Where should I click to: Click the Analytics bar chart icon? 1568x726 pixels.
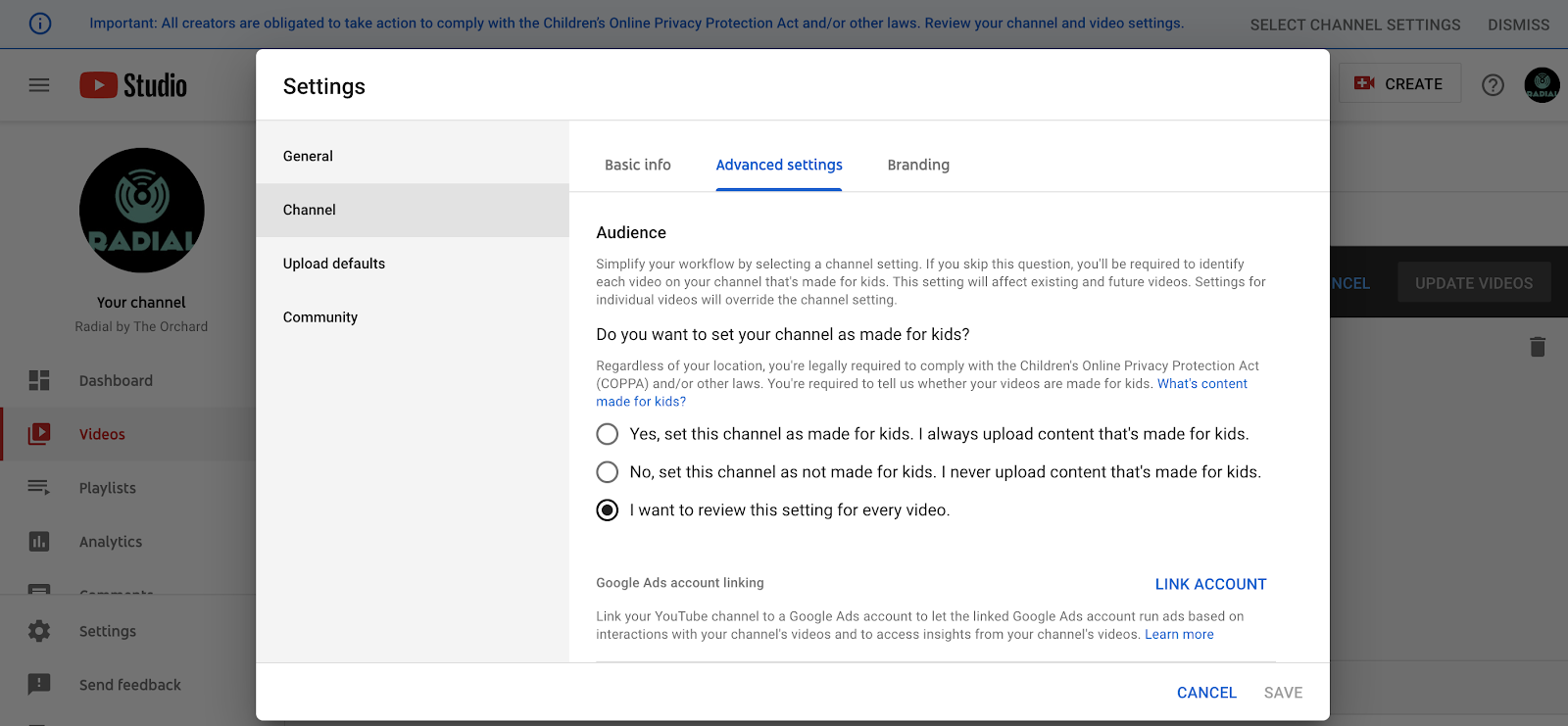tap(39, 541)
